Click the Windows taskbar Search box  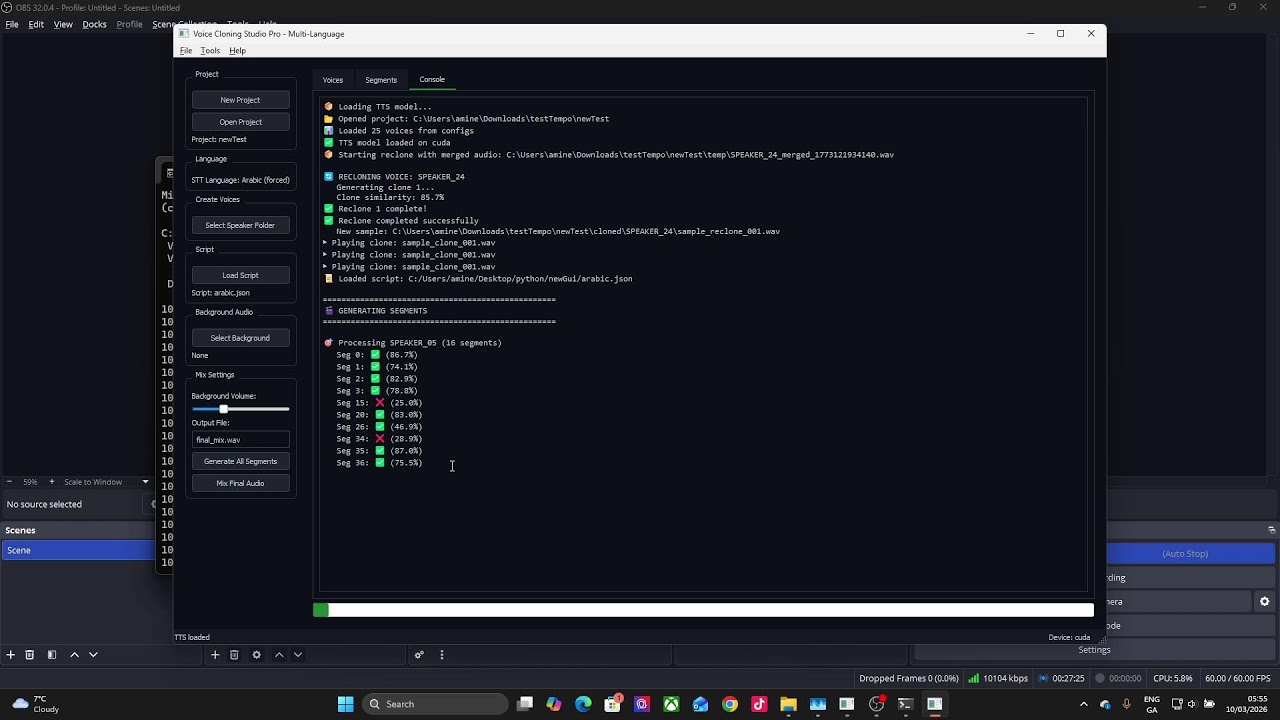[434, 704]
